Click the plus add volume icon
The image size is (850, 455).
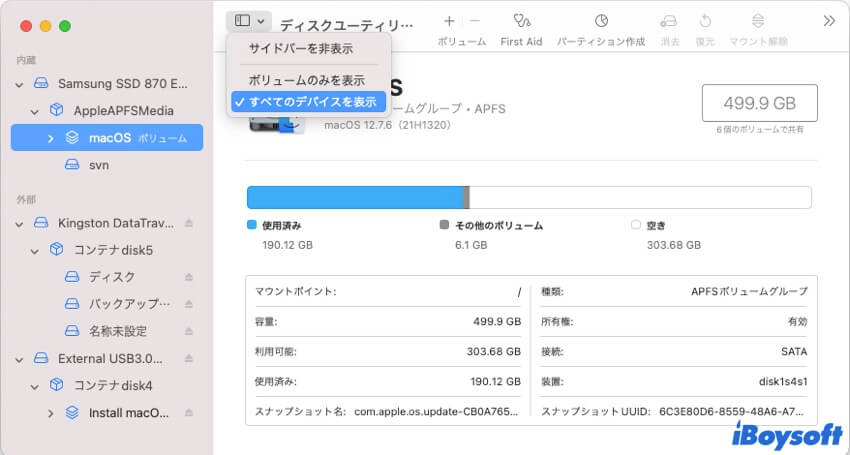click(449, 21)
